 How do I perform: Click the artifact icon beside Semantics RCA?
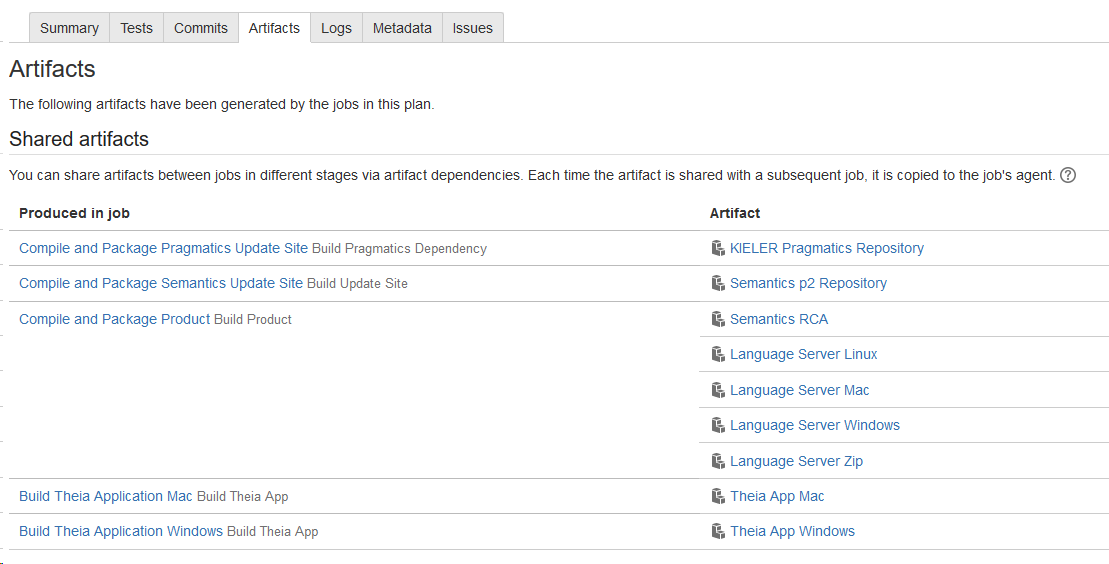pyautogui.click(x=717, y=319)
